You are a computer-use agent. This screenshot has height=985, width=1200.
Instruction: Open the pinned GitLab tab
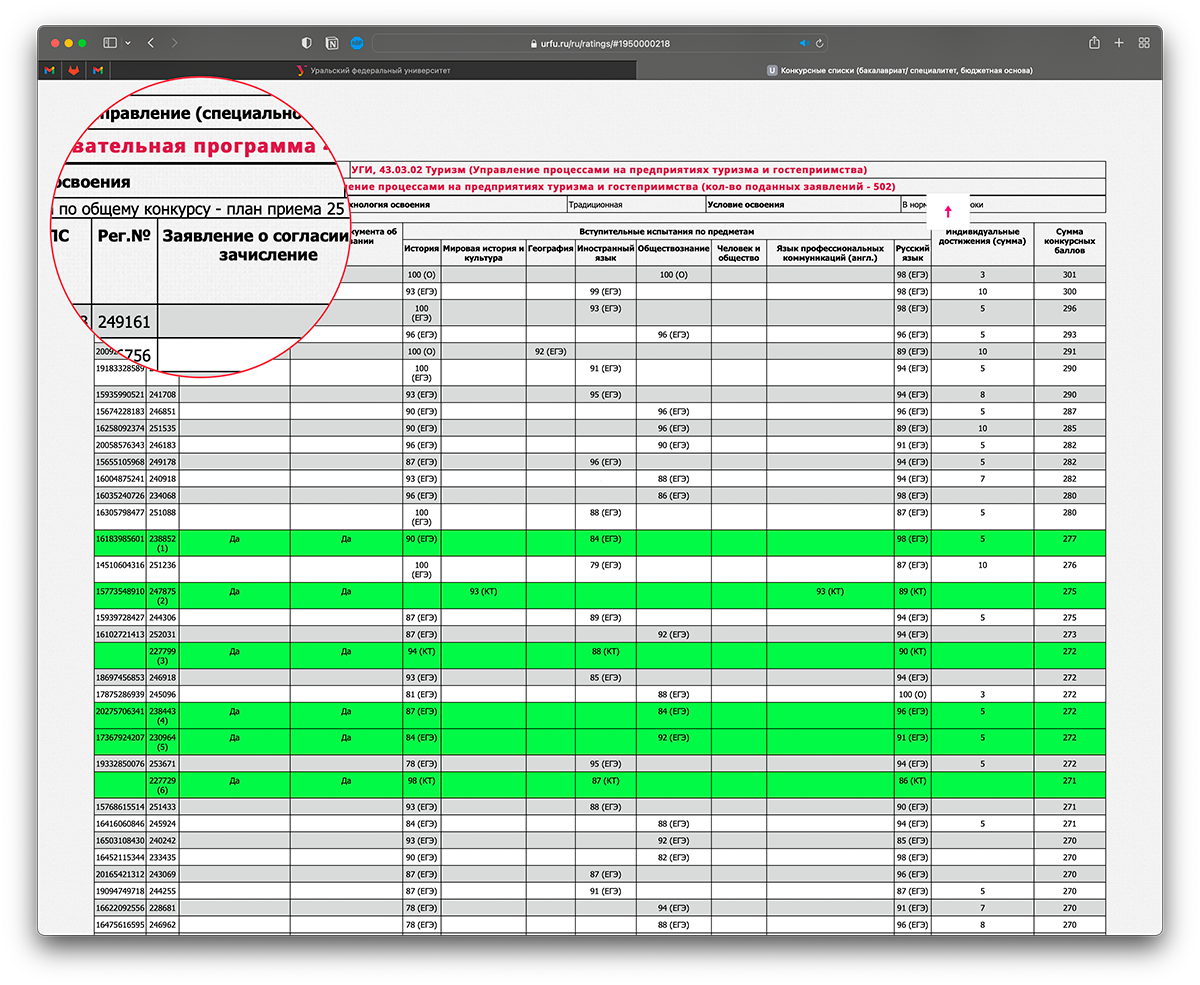click(x=74, y=70)
